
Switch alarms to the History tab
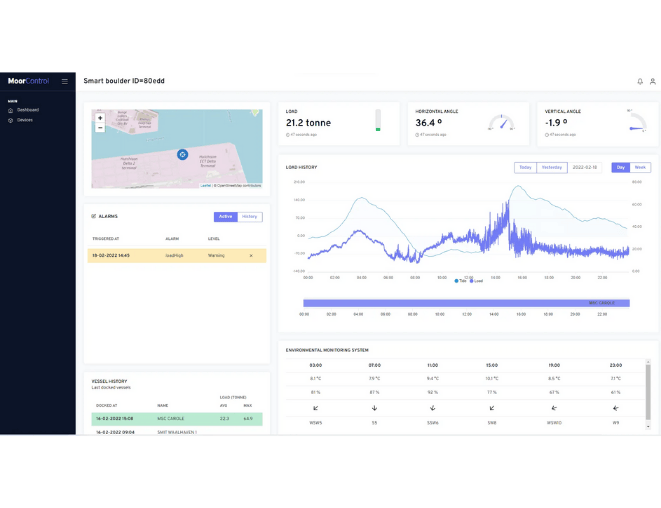tap(250, 216)
